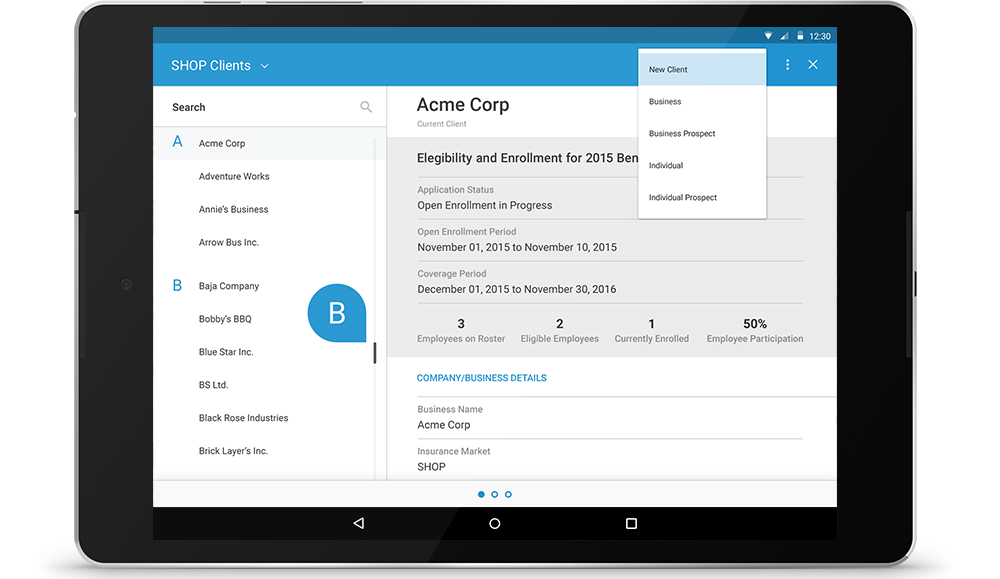Close the client detail with X icon
This screenshot has height=579, width=1000.
tap(813, 64)
